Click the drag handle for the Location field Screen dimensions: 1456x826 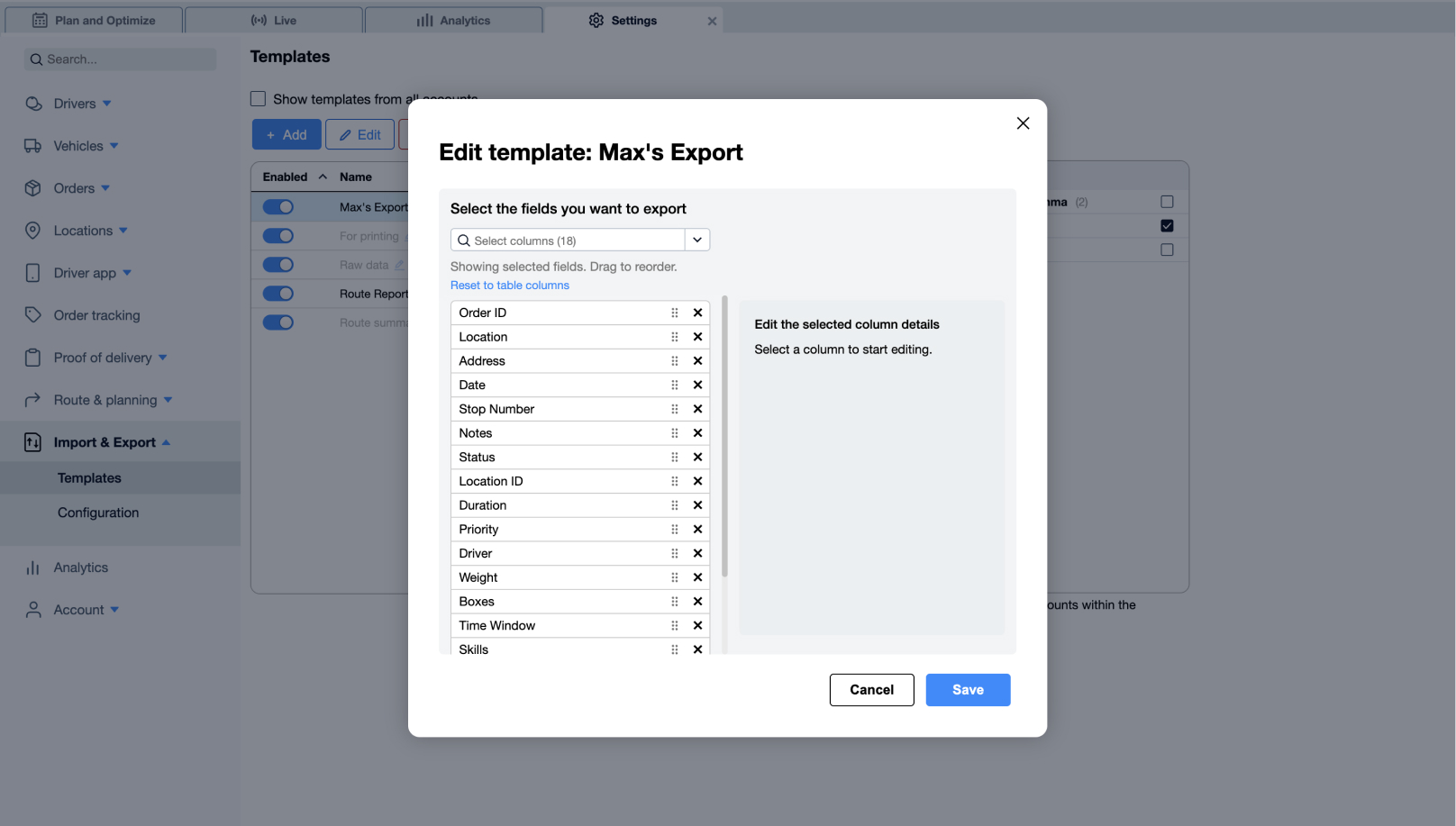[674, 337]
